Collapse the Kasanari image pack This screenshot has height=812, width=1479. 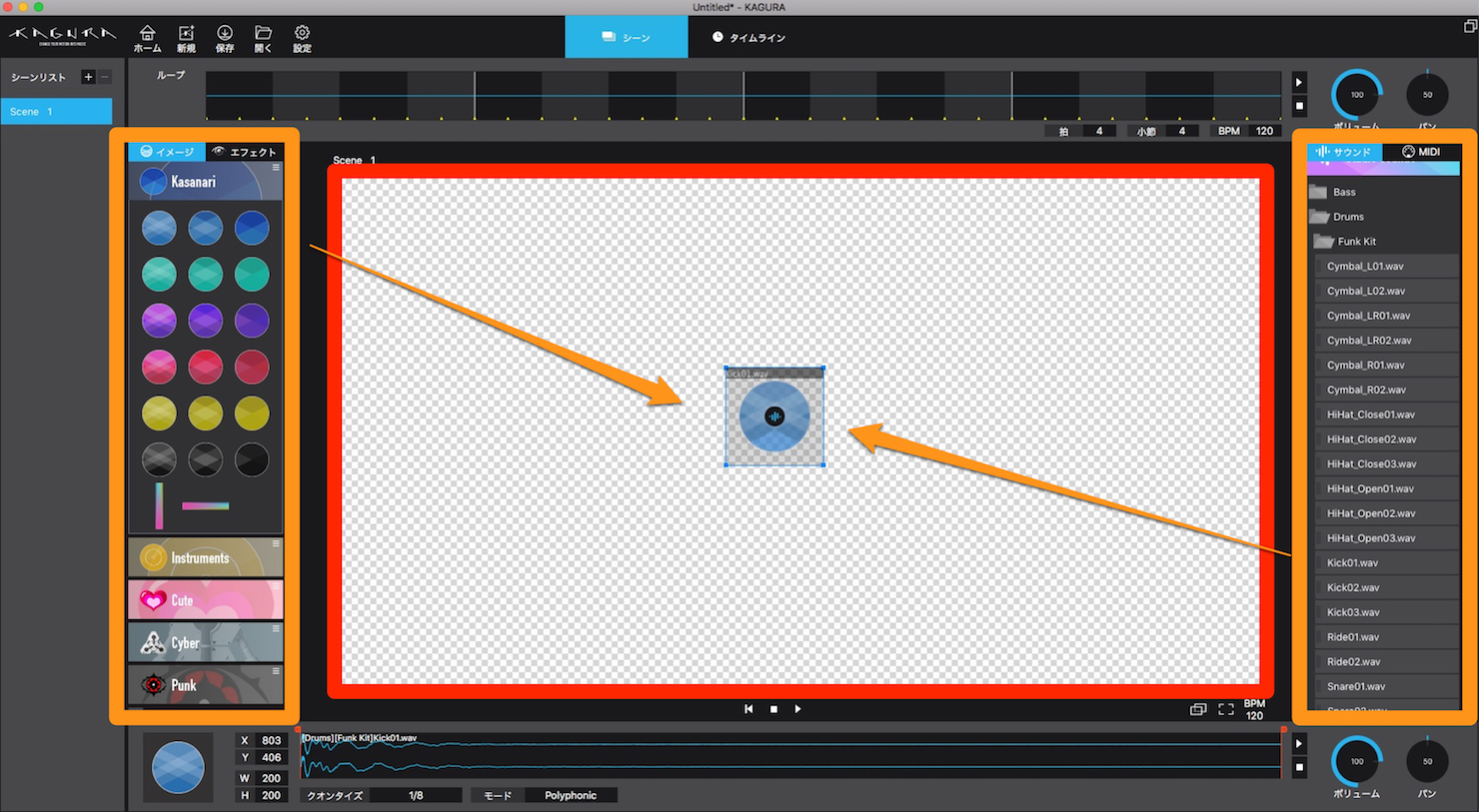click(206, 182)
